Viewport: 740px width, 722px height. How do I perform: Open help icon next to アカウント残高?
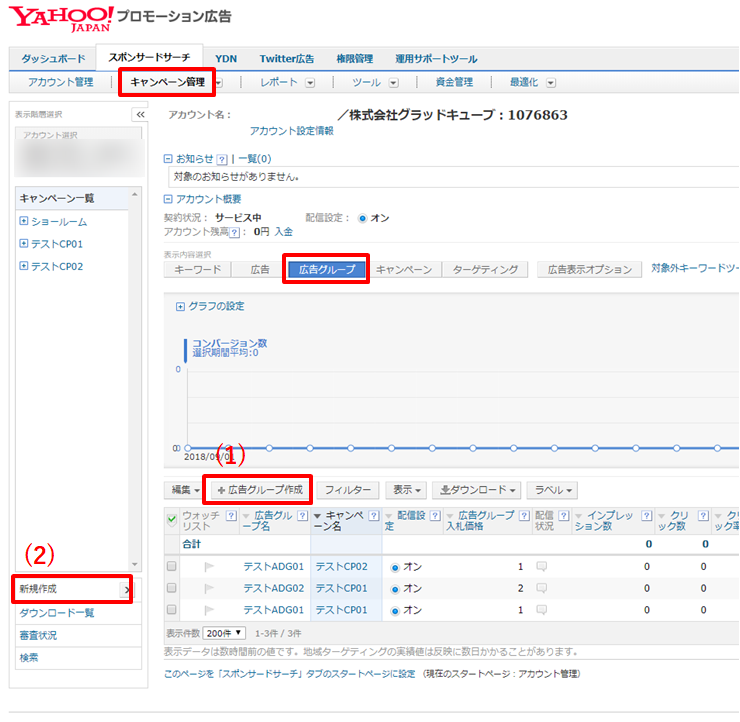tap(235, 232)
